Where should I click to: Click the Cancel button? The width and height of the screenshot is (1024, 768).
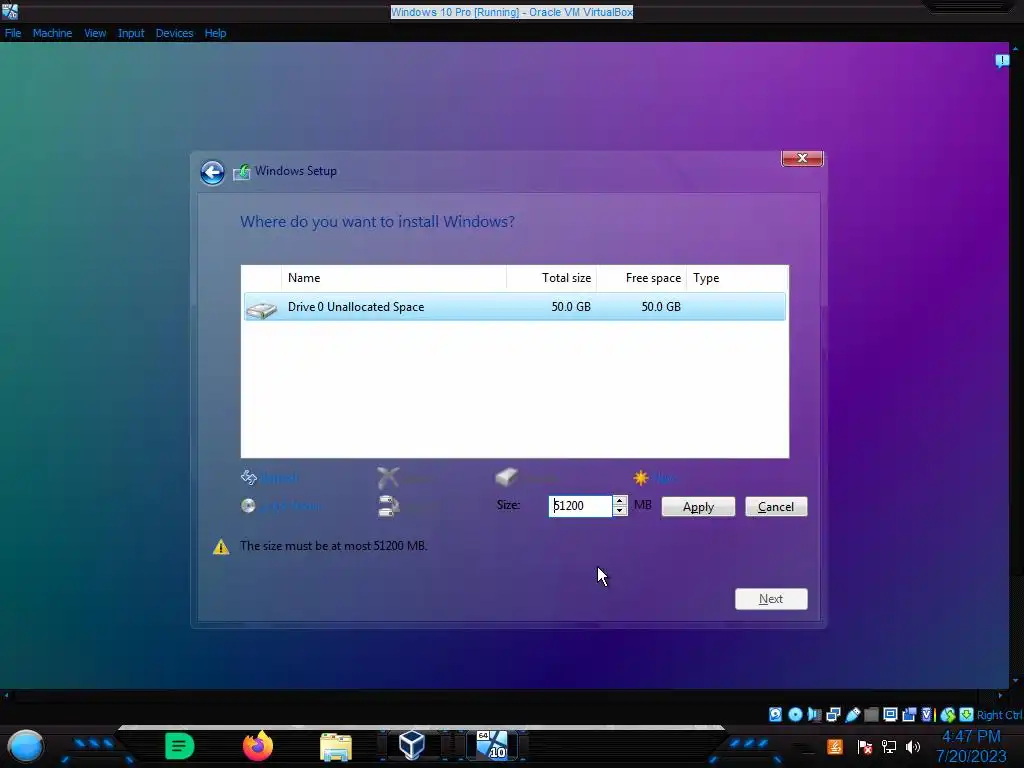[x=776, y=507]
